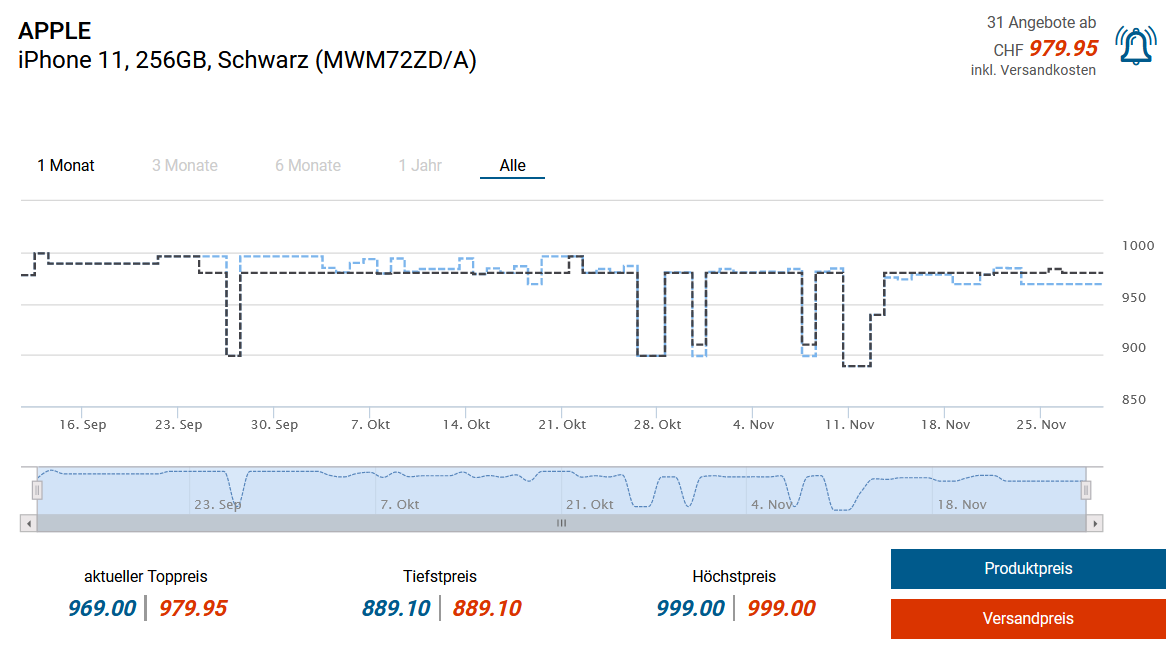Click the iPhone 11 product title
This screenshot has height=645, width=1173.
pyautogui.click(x=247, y=60)
